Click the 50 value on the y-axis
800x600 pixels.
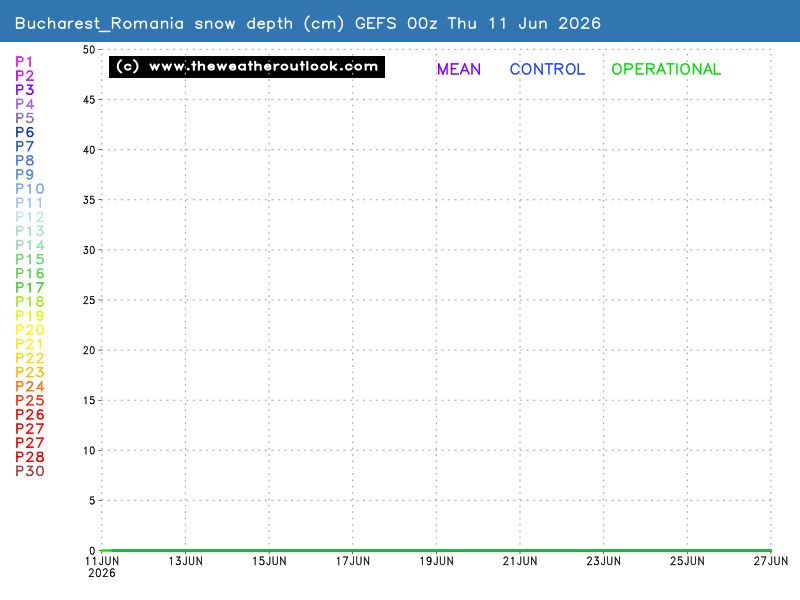89,49
